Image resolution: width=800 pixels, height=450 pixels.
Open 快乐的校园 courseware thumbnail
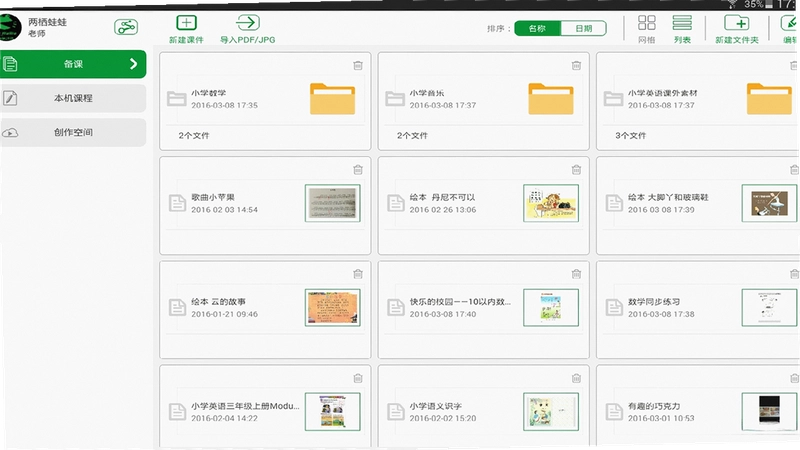pos(551,308)
